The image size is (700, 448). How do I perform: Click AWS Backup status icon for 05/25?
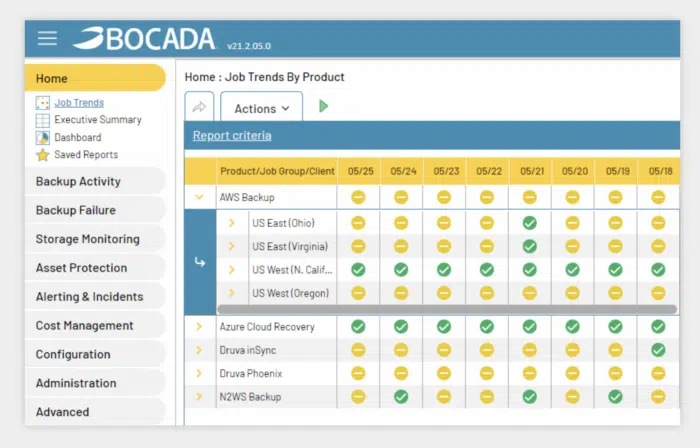click(x=358, y=197)
